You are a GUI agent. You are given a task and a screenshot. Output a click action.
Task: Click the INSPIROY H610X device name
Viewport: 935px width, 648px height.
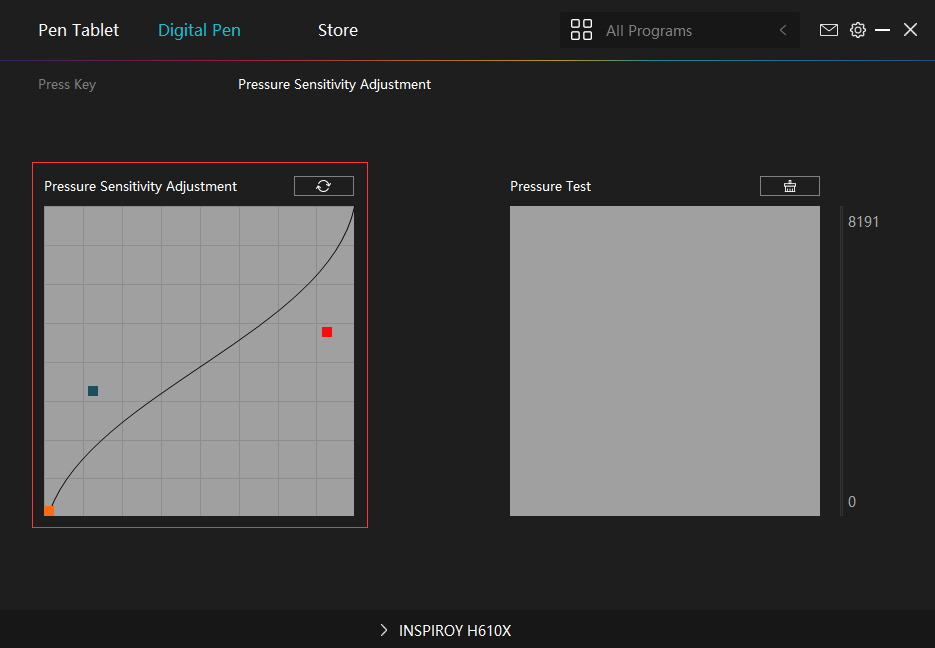point(455,631)
